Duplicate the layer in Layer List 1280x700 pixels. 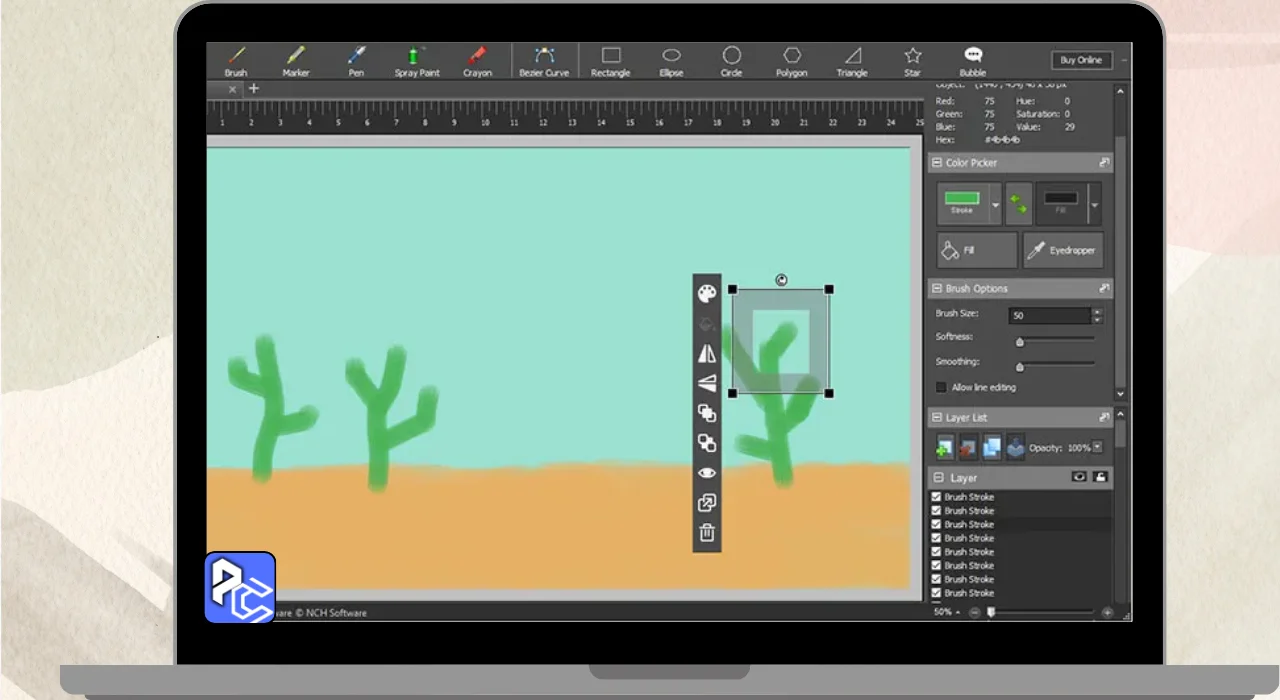point(992,447)
